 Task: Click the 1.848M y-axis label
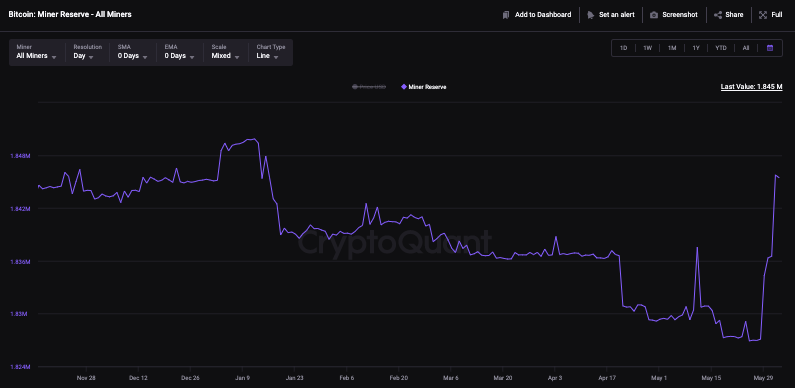[x=21, y=156]
